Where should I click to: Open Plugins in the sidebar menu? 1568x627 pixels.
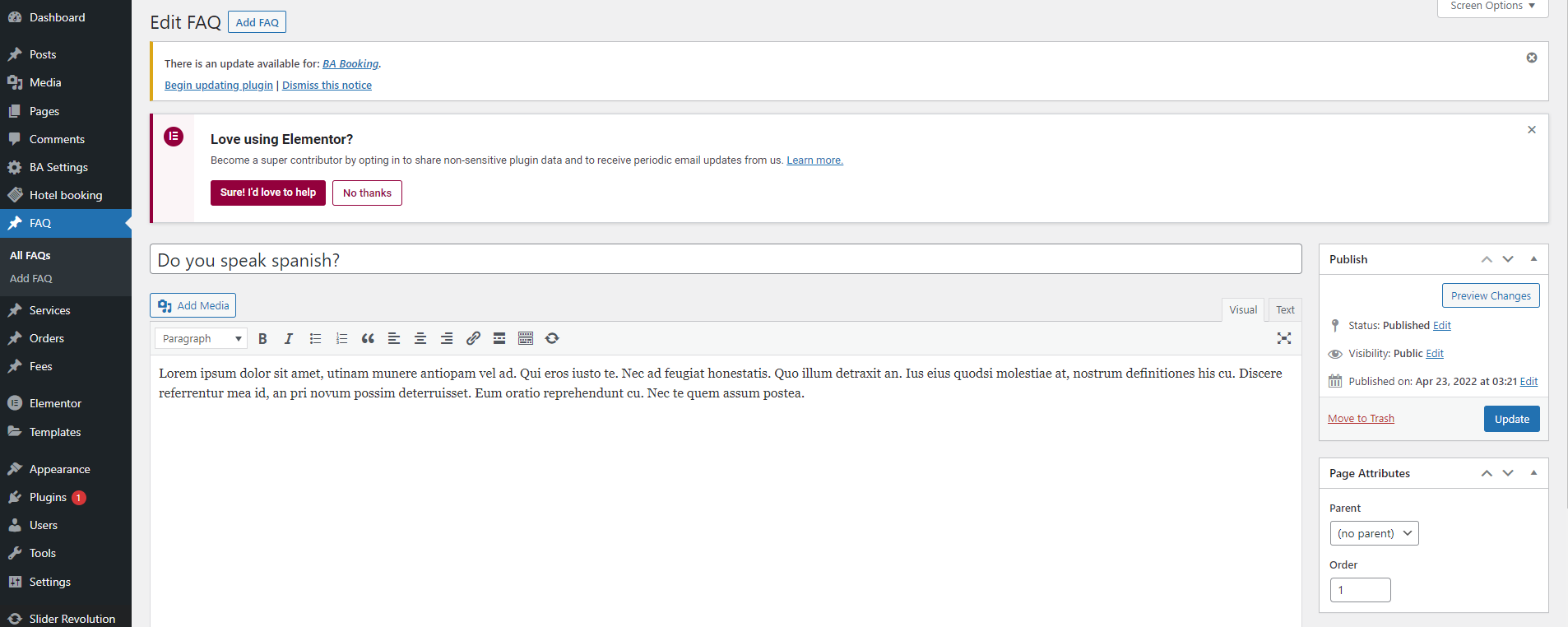48,497
